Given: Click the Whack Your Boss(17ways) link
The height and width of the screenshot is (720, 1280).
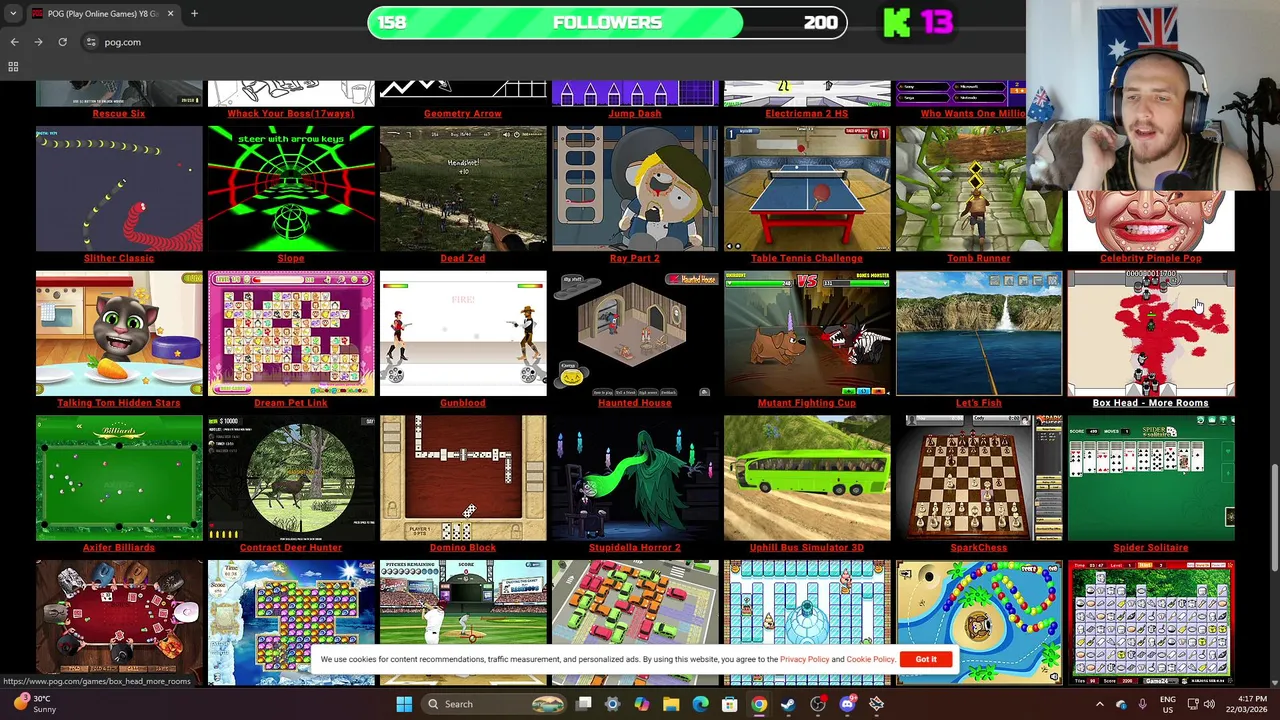Looking at the screenshot, I should (291, 113).
